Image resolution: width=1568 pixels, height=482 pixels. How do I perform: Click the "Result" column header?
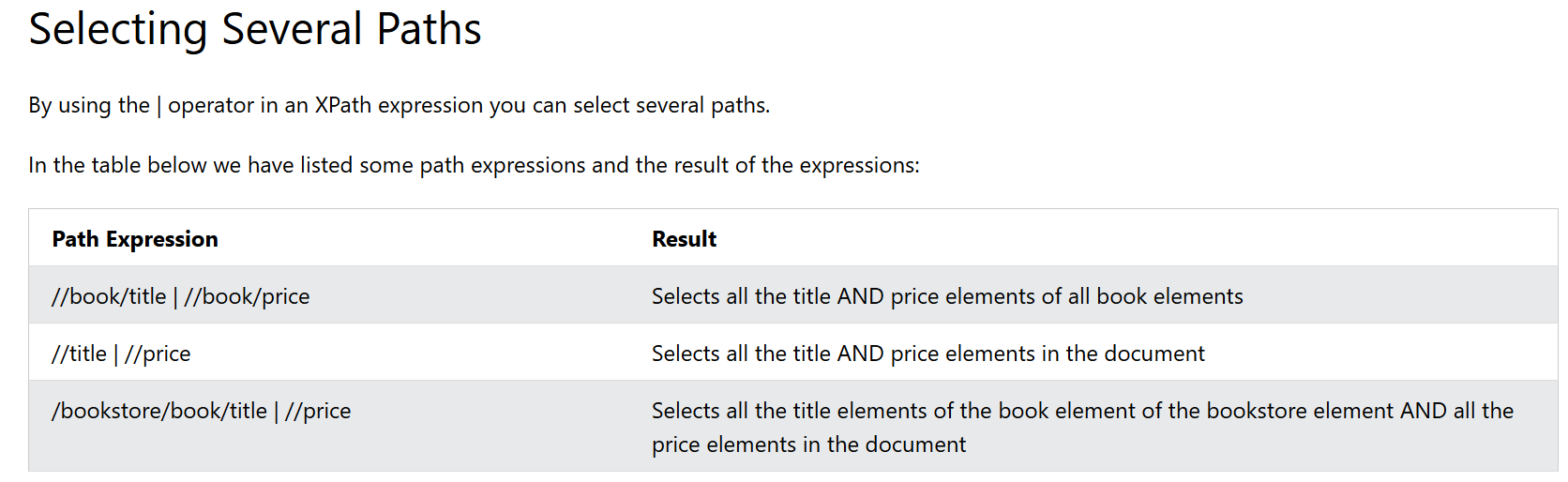point(684,239)
